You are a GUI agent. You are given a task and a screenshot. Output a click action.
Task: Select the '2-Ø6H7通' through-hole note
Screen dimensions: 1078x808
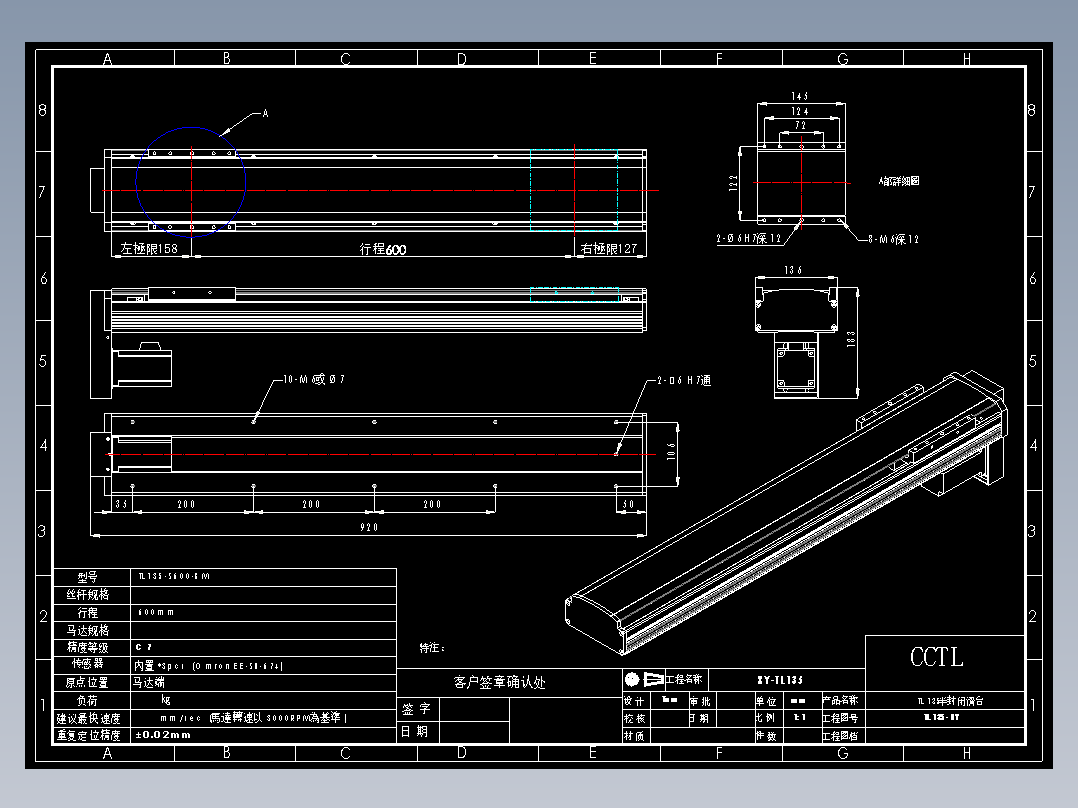(684, 380)
